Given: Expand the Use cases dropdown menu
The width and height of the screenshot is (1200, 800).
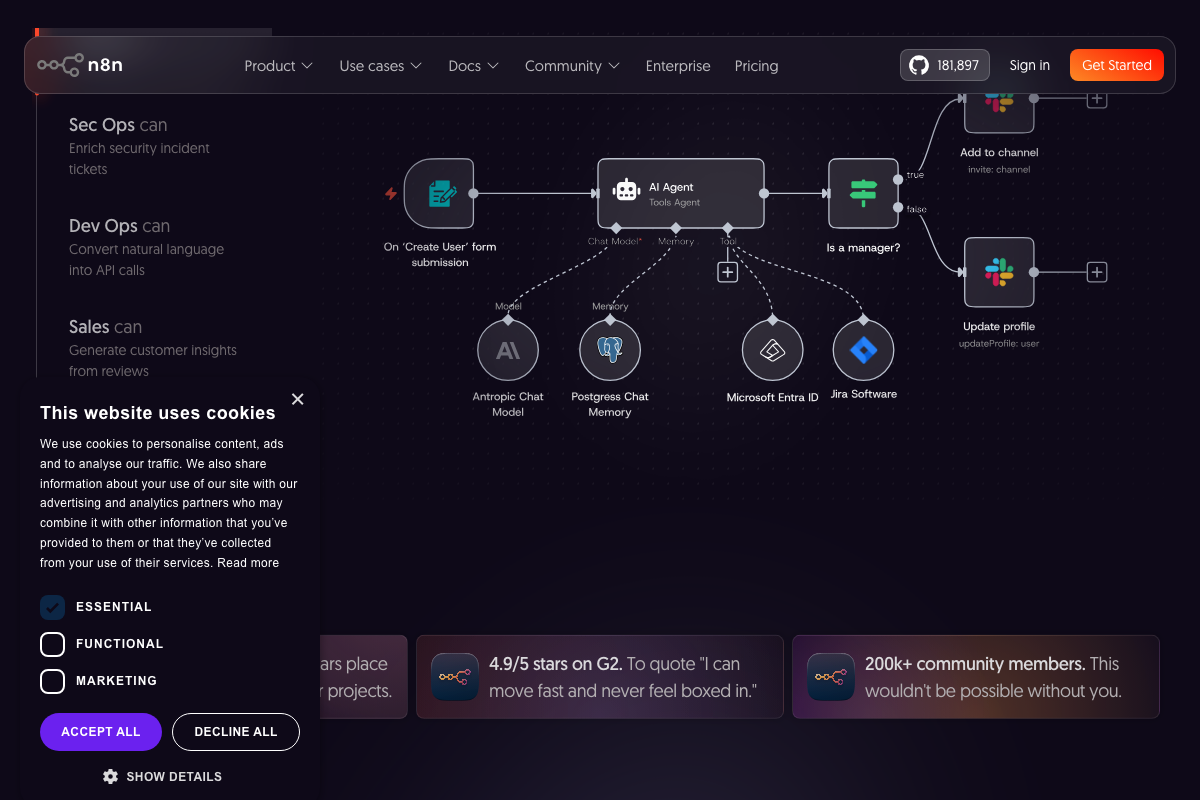Looking at the screenshot, I should [380, 66].
